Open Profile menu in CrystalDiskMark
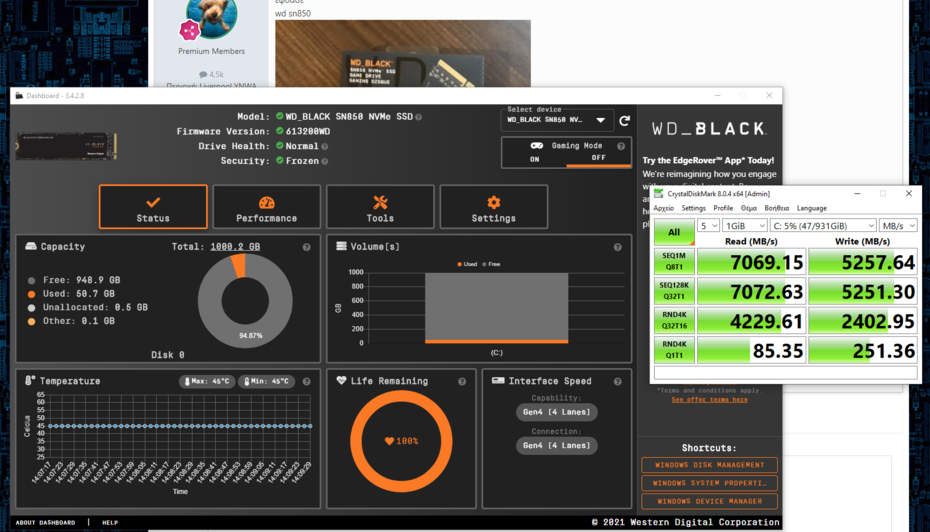Screen dimensions: 930x532 [x=723, y=208]
